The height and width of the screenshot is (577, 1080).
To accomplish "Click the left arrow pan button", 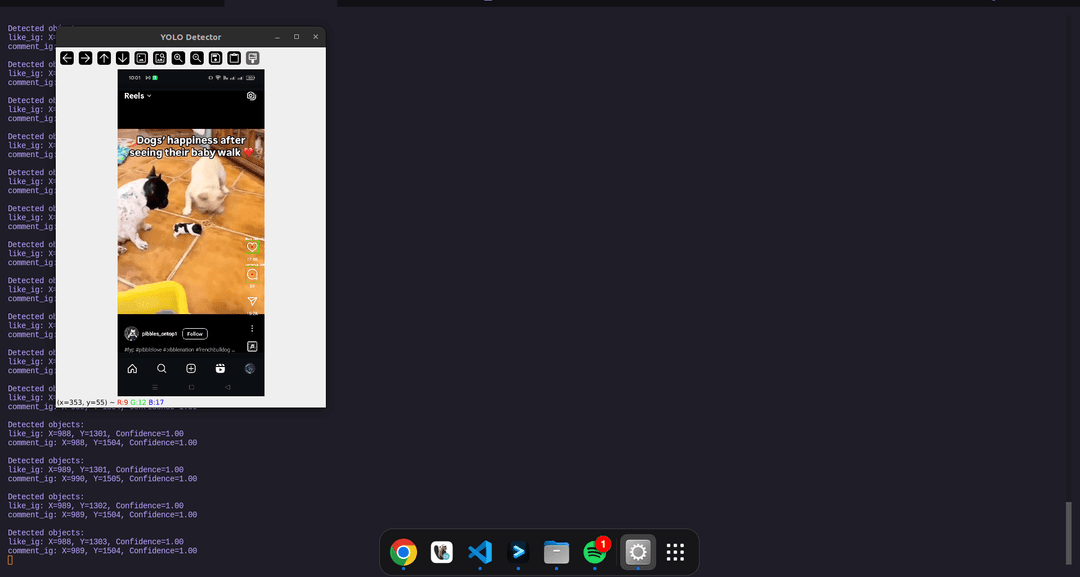I will point(67,58).
